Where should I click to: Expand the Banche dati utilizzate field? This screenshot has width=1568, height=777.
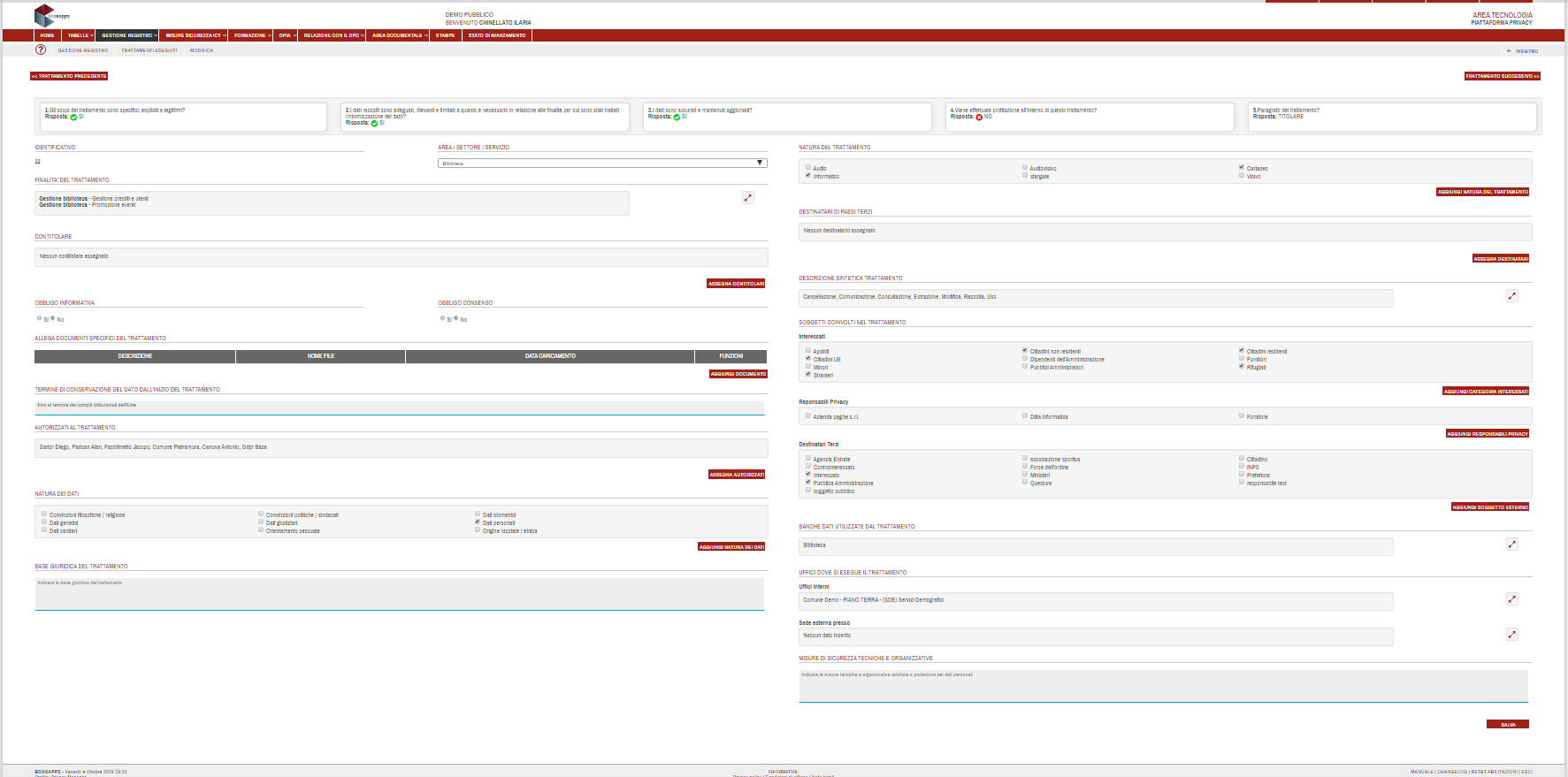click(x=1512, y=545)
